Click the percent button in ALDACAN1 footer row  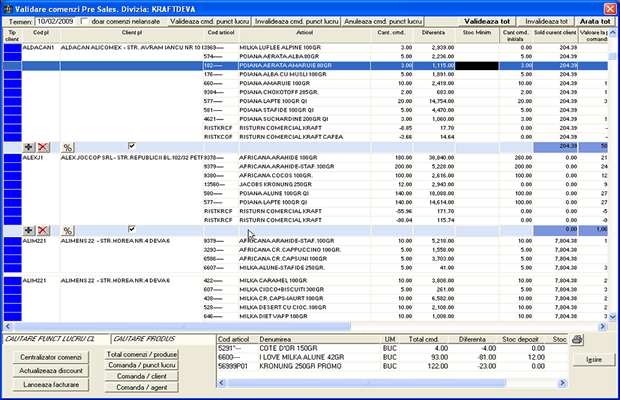tap(68, 147)
